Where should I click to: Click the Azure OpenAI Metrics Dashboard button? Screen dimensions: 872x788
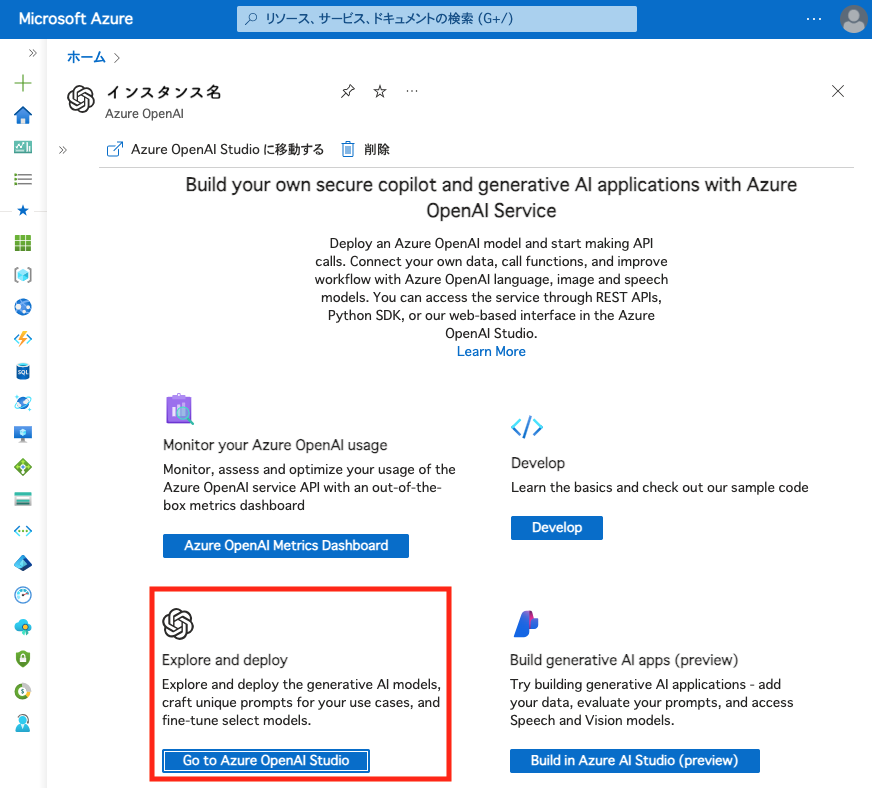(286, 546)
